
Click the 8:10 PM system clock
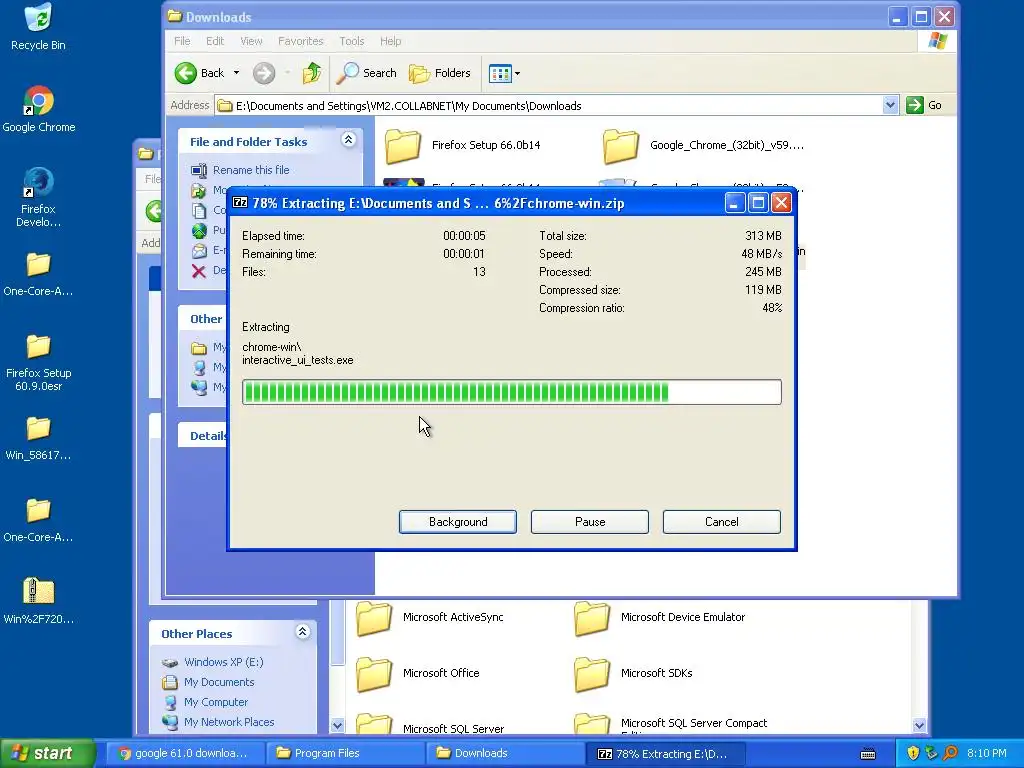pos(986,754)
